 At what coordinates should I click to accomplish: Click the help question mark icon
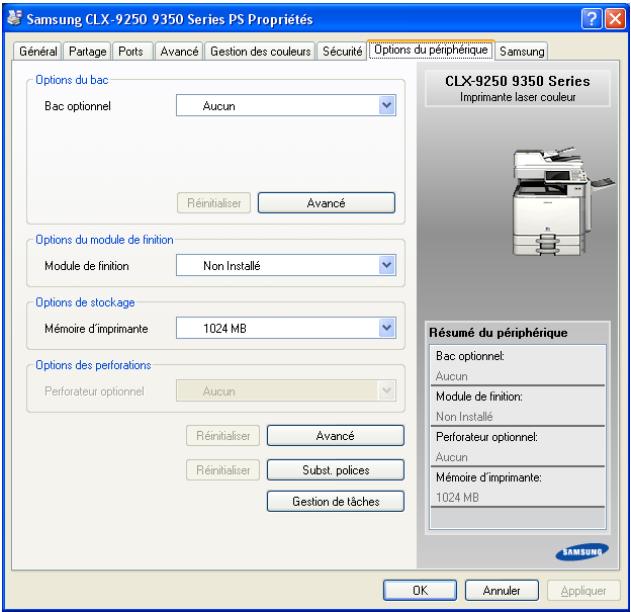pyautogui.click(x=592, y=19)
